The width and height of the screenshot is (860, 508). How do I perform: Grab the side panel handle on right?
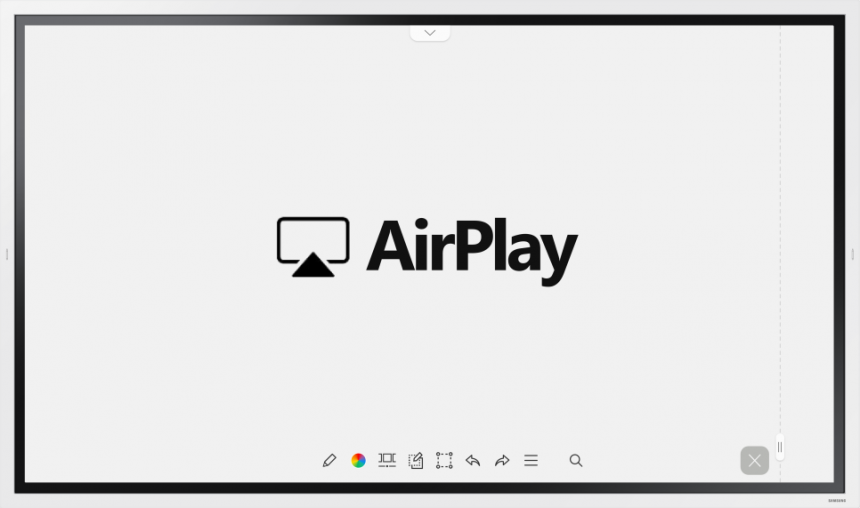pyautogui.click(x=780, y=447)
